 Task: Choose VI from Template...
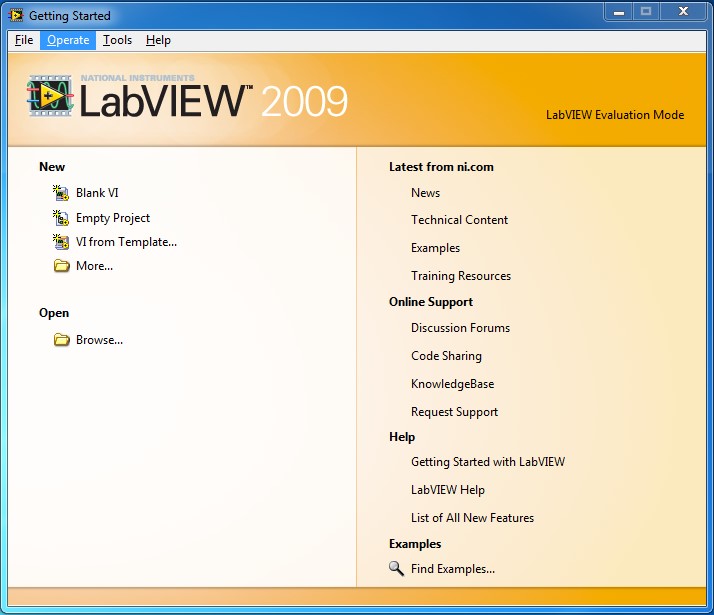click(x=126, y=242)
